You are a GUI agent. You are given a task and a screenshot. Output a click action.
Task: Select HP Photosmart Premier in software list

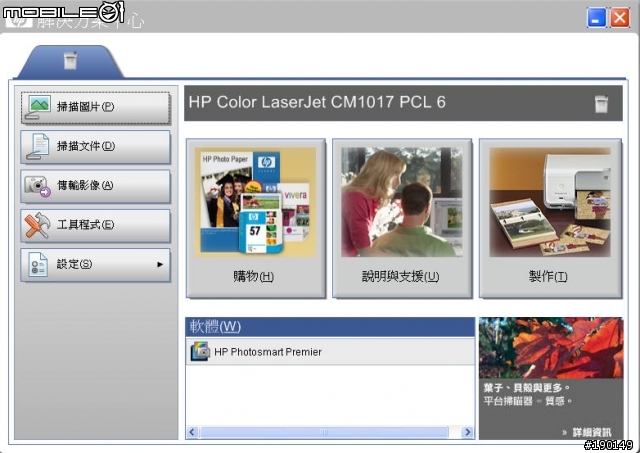pyautogui.click(x=330, y=352)
